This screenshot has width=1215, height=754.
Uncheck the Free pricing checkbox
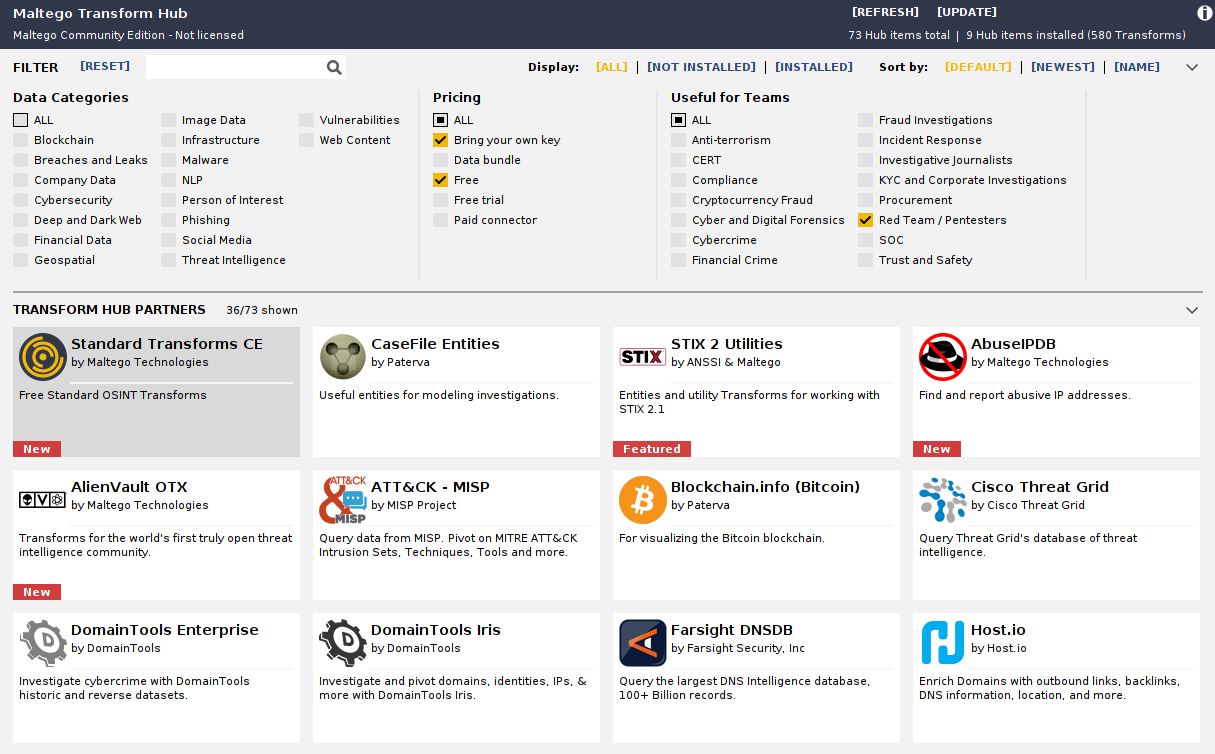point(441,180)
